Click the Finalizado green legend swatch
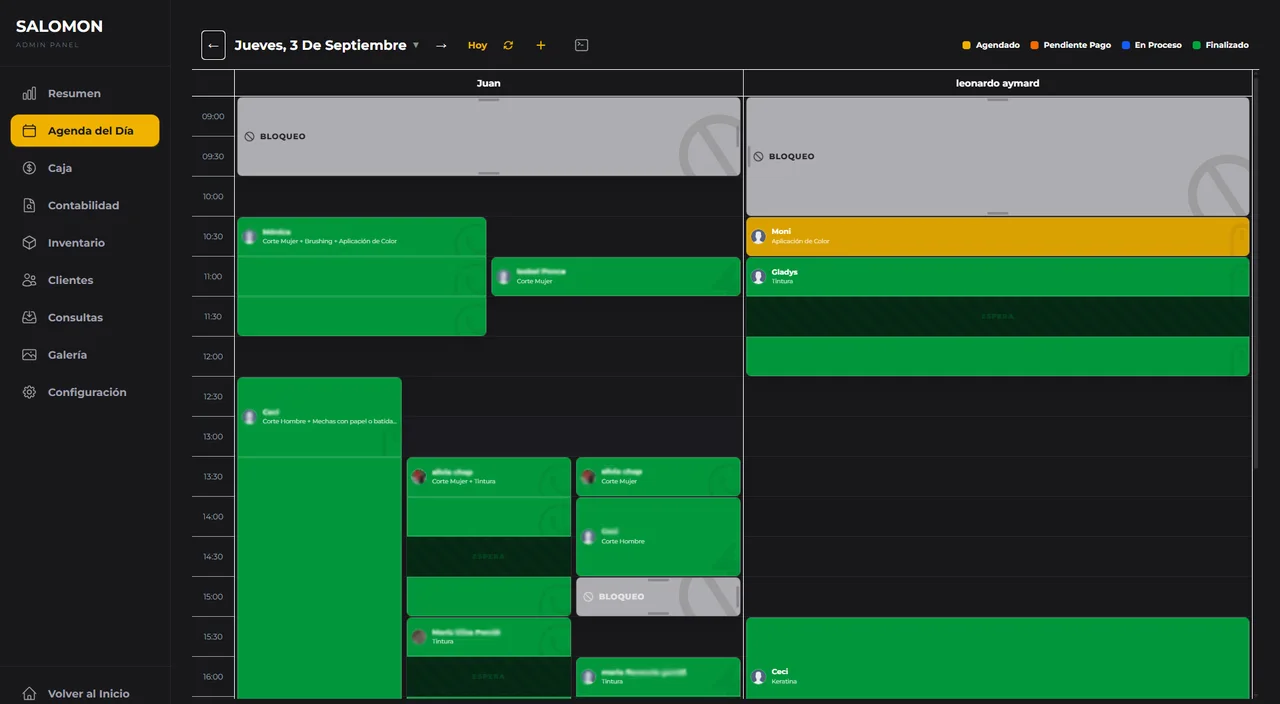Screen dimensions: 1280x704 [1197, 45]
